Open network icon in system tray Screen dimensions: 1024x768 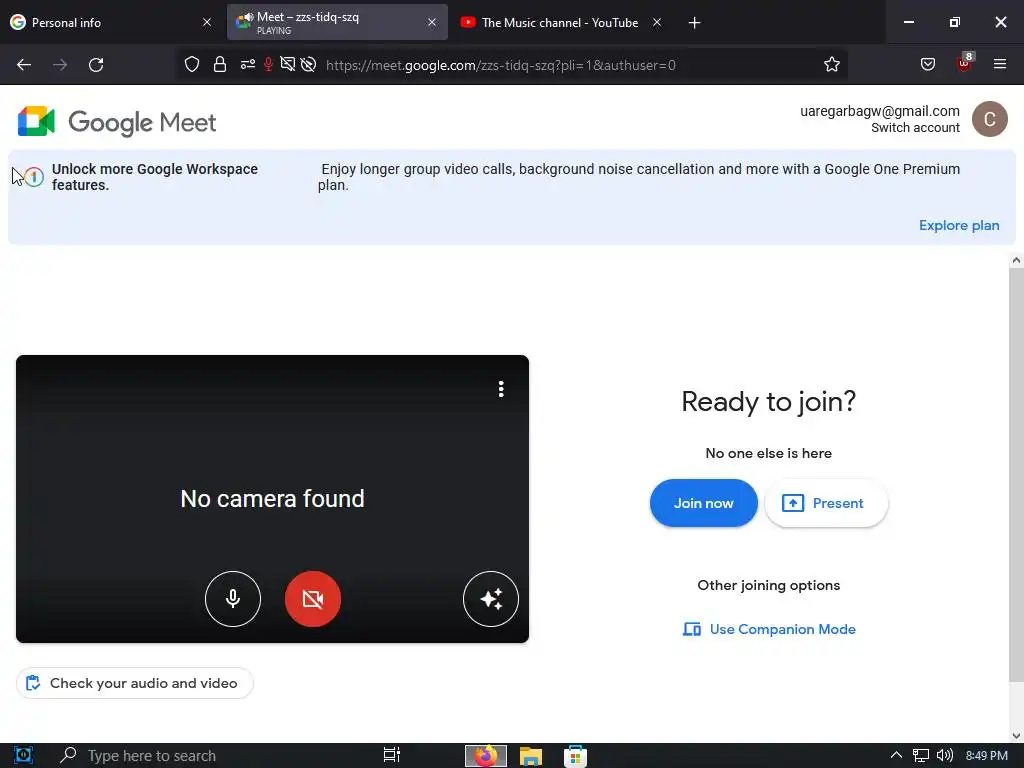click(920, 756)
